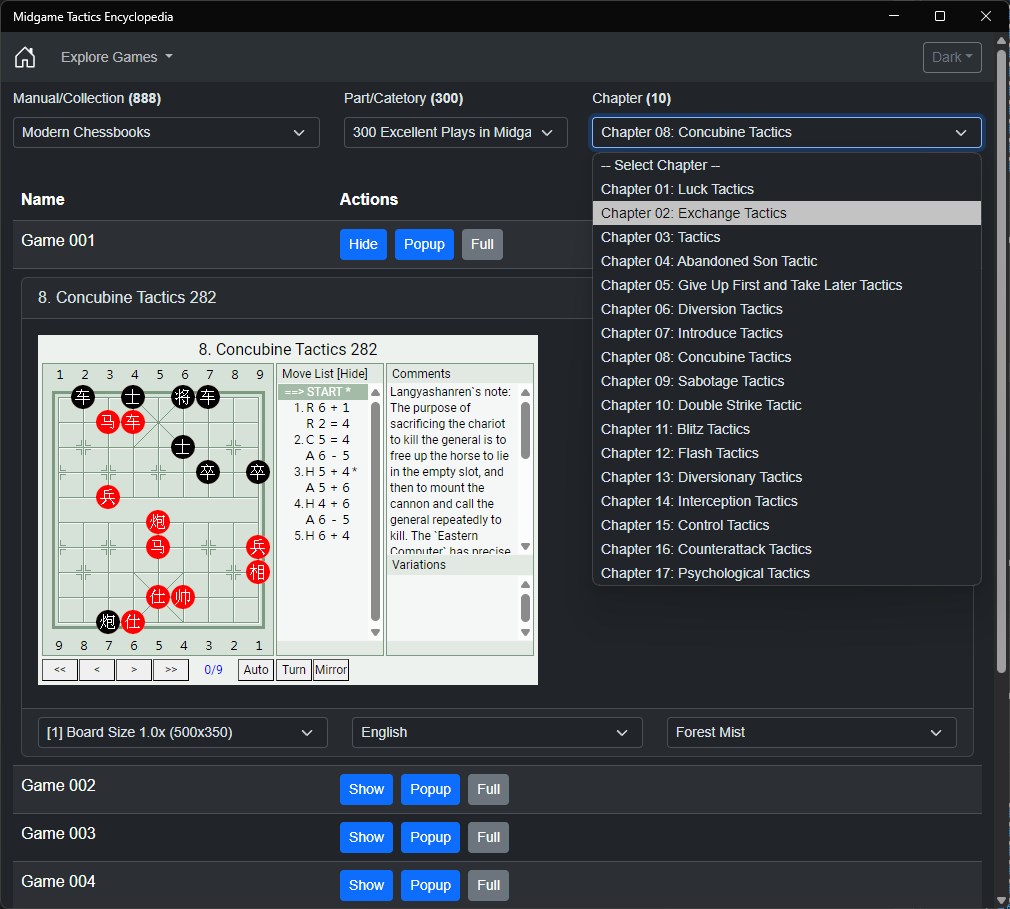Click the Variations scrollbar up arrow
The width and height of the screenshot is (1010, 909).
526,585
